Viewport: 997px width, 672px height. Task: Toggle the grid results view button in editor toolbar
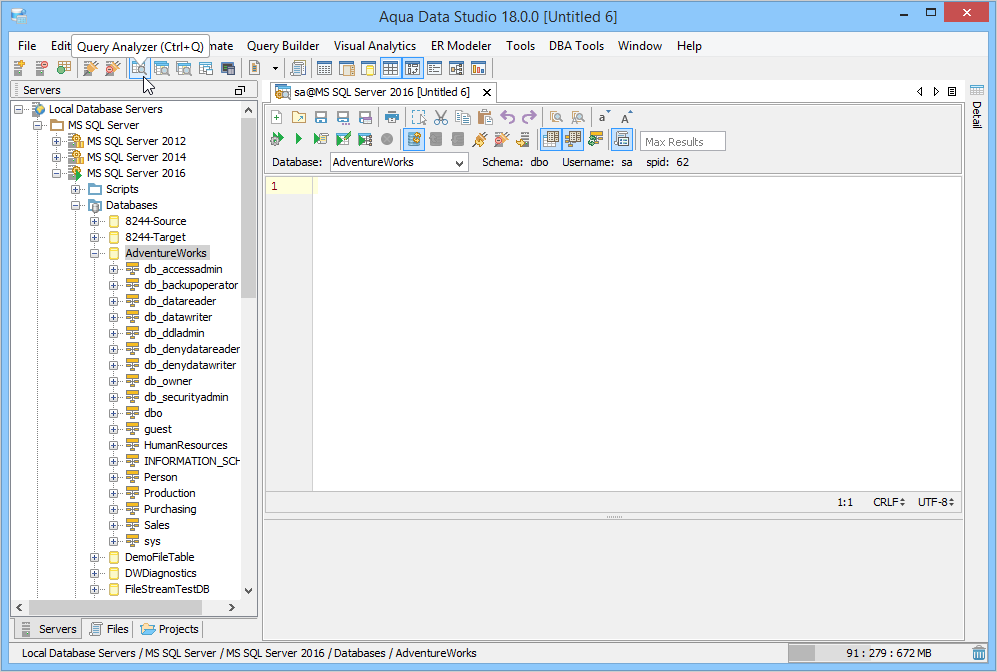click(x=551, y=139)
